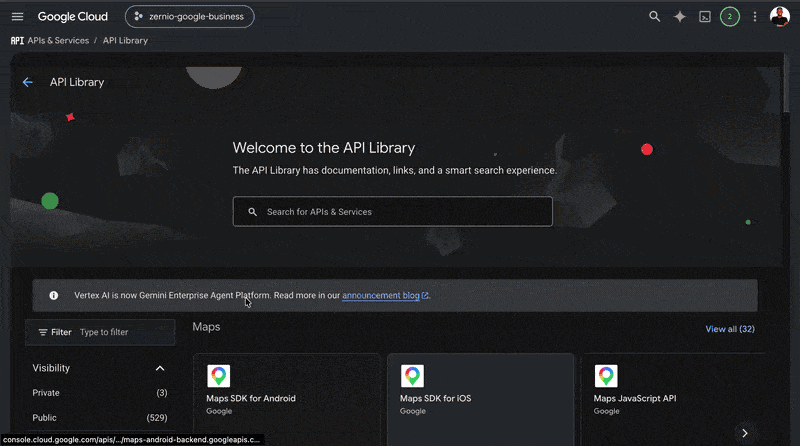Filter by Private visibility
Image resolution: width=800 pixels, height=446 pixels.
click(x=99, y=393)
